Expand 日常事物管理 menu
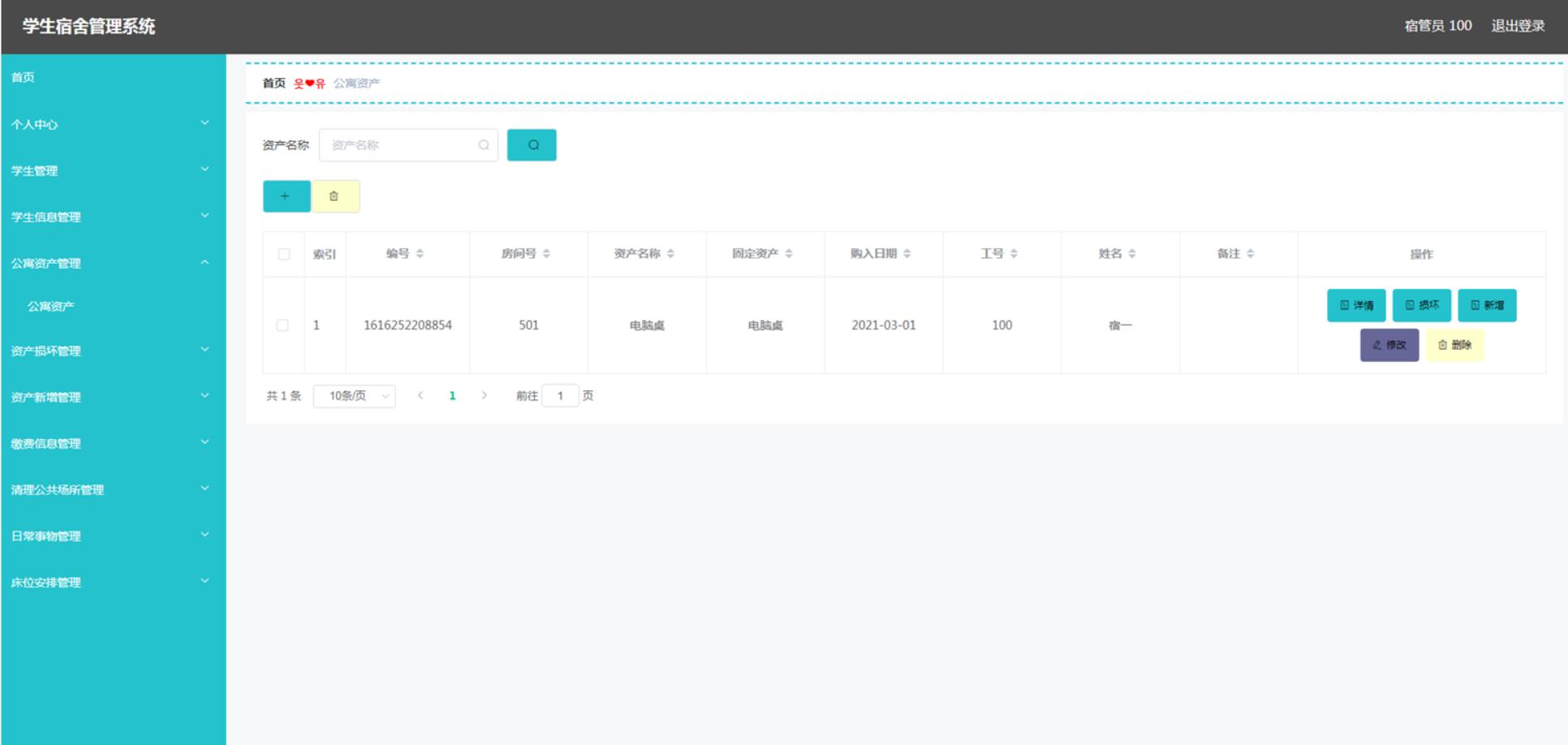Image resolution: width=1568 pixels, height=745 pixels. click(x=113, y=536)
